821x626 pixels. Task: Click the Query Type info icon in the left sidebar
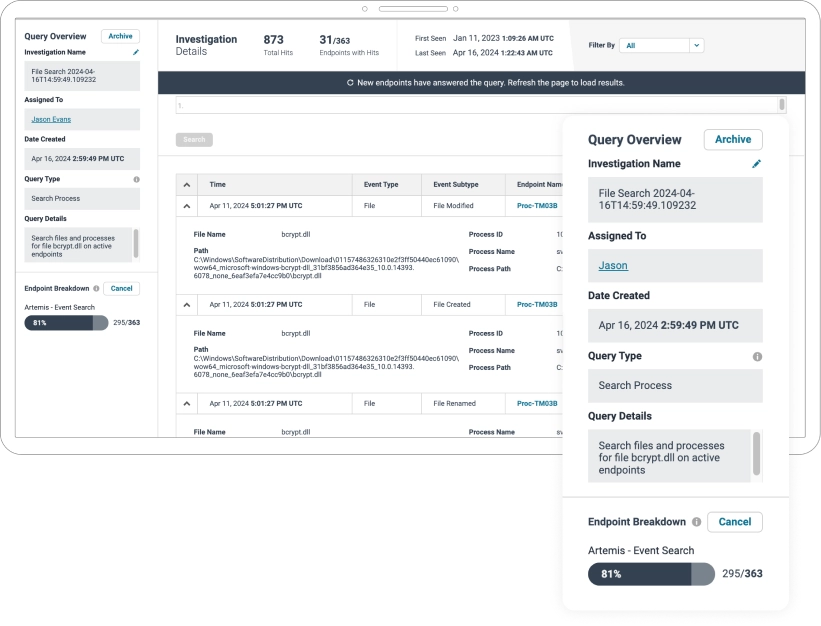(136, 179)
